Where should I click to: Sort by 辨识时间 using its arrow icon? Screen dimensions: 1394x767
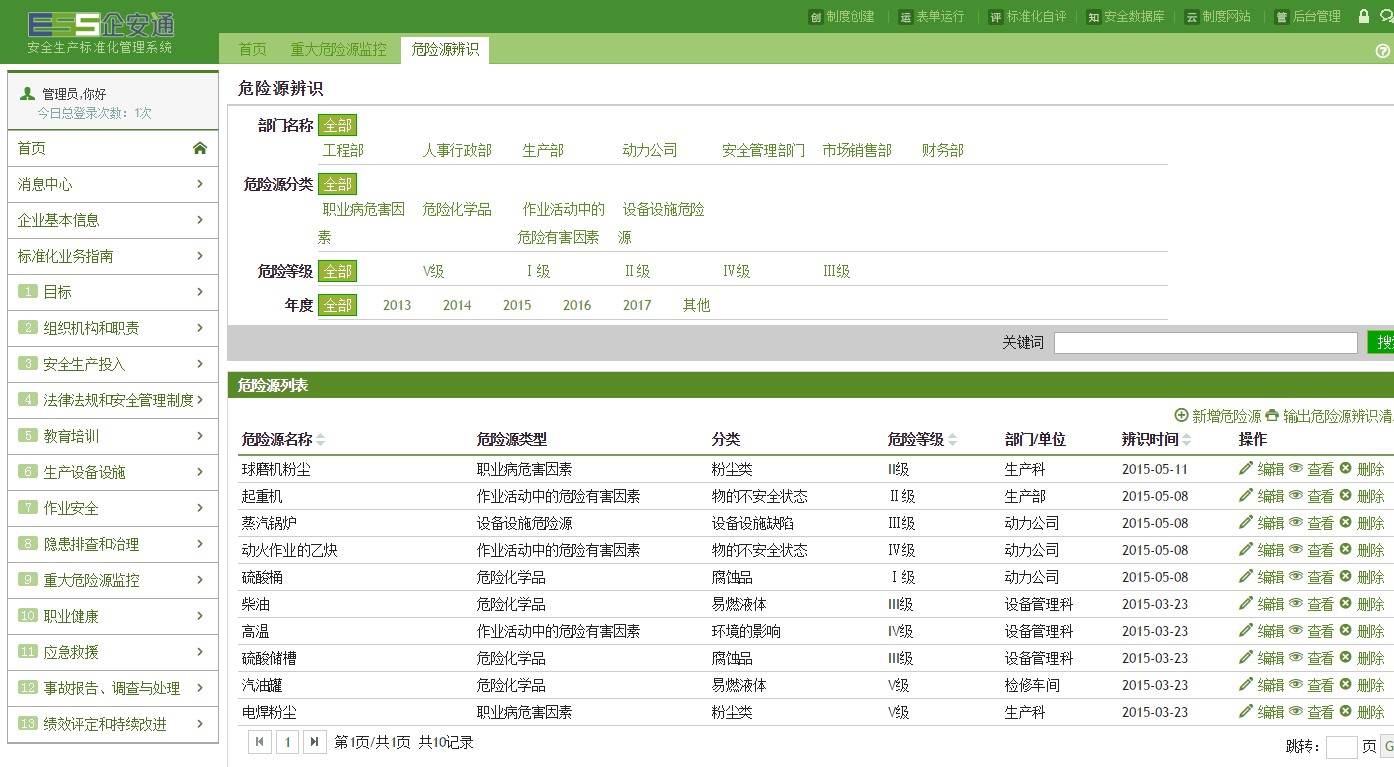pos(1187,440)
